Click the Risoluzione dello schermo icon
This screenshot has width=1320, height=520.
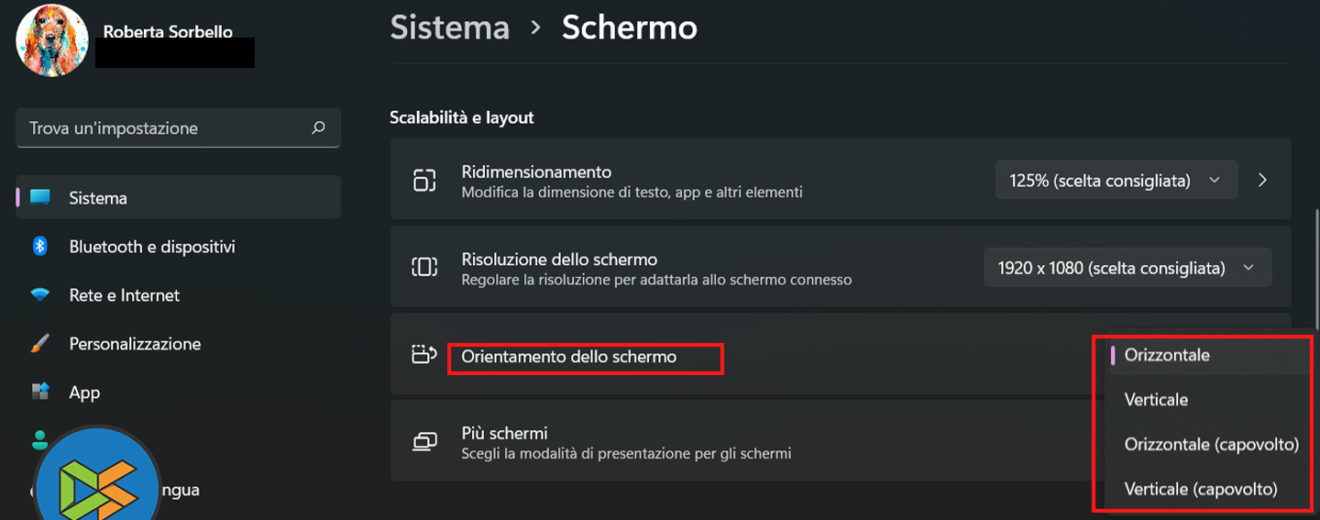coord(425,267)
